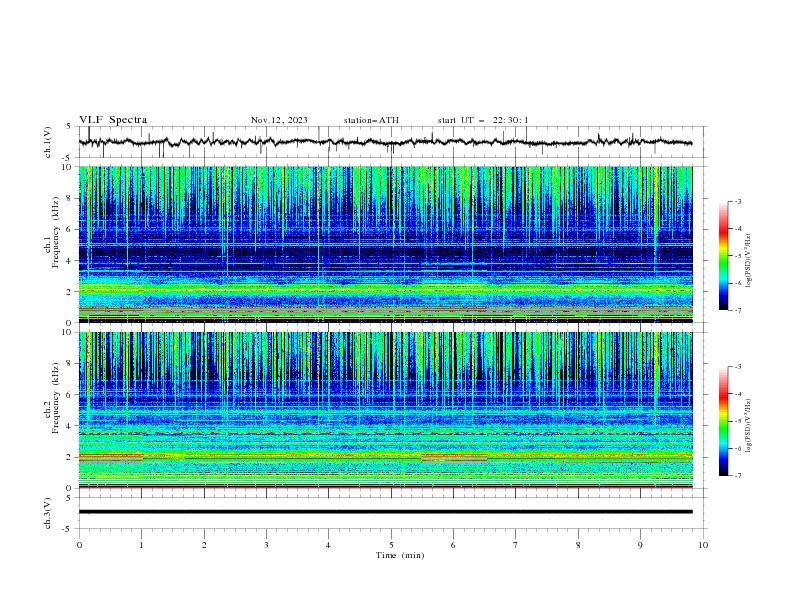Click the time axis tick label "1"
The width and height of the screenshot is (792, 612).
coord(141,545)
